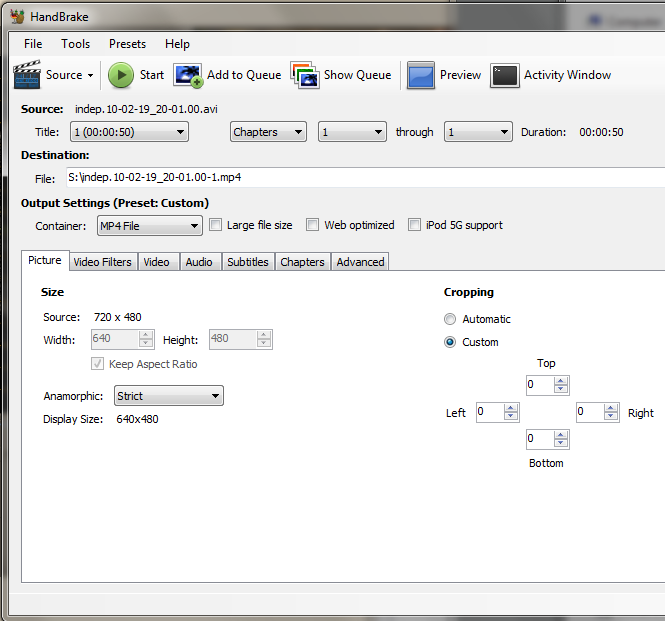Click the Add to Queue label
Image resolution: width=665 pixels, height=621 pixels.
(244, 75)
